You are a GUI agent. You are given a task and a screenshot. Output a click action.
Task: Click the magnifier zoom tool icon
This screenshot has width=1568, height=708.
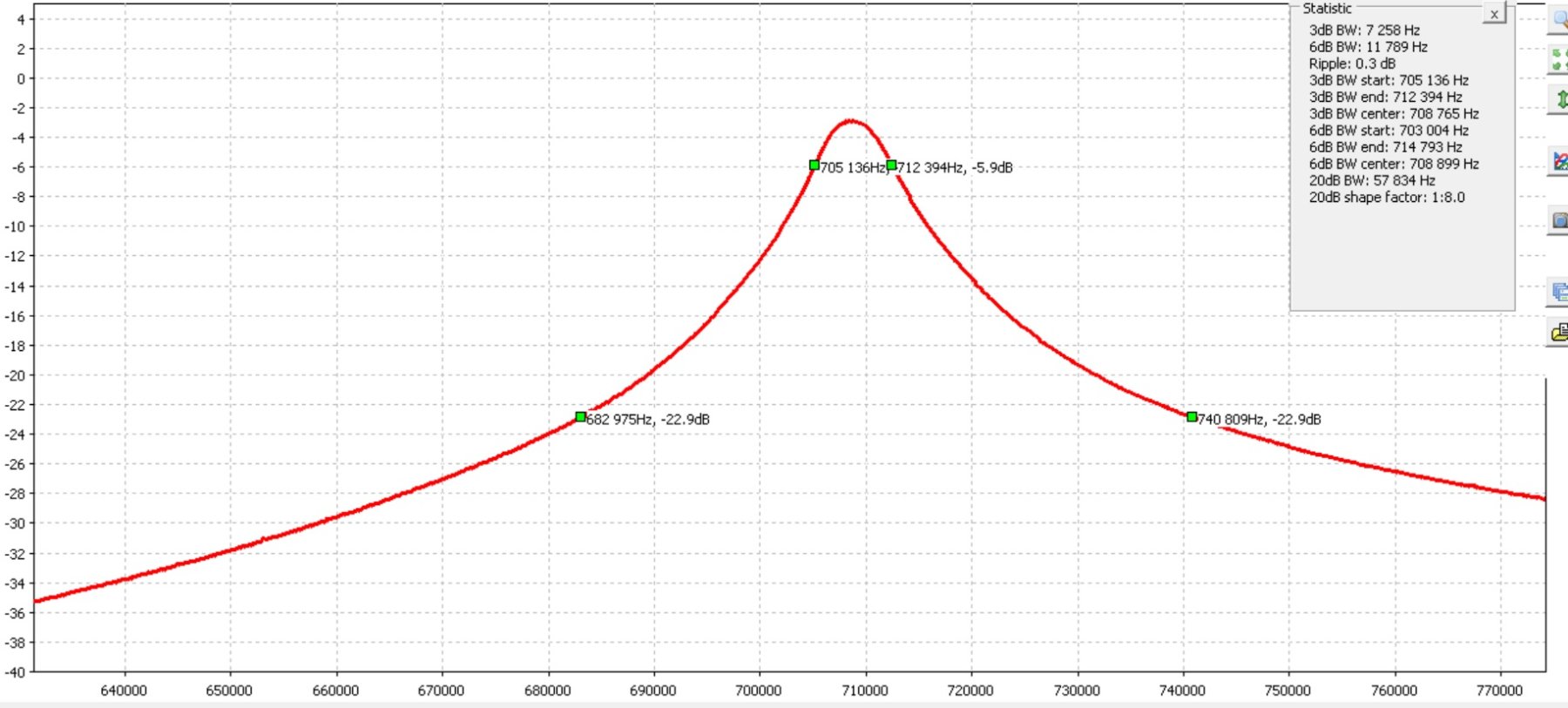tap(1558, 19)
